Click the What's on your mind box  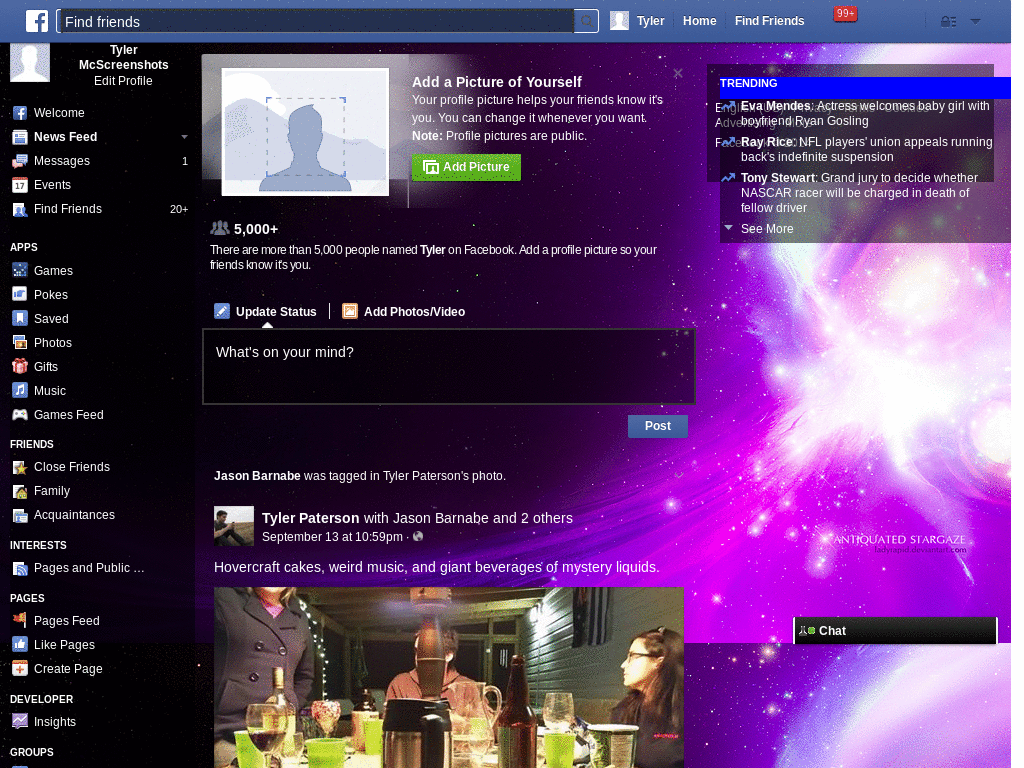point(449,366)
